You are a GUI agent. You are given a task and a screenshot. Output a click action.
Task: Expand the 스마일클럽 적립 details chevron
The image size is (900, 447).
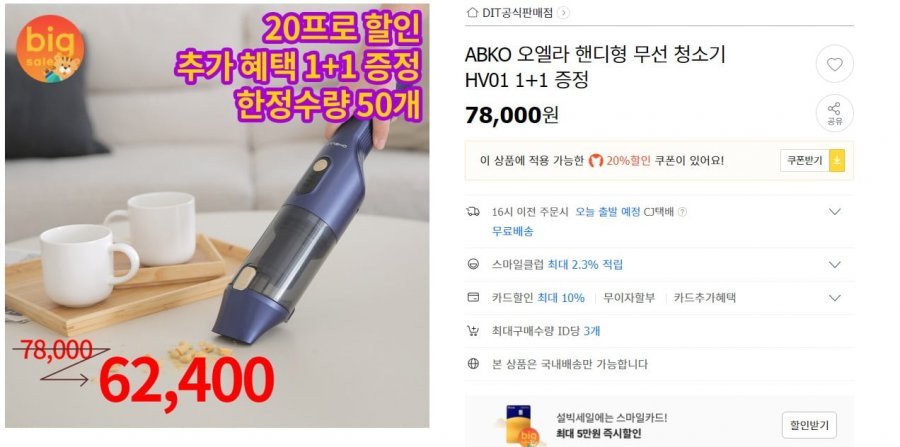point(835,265)
